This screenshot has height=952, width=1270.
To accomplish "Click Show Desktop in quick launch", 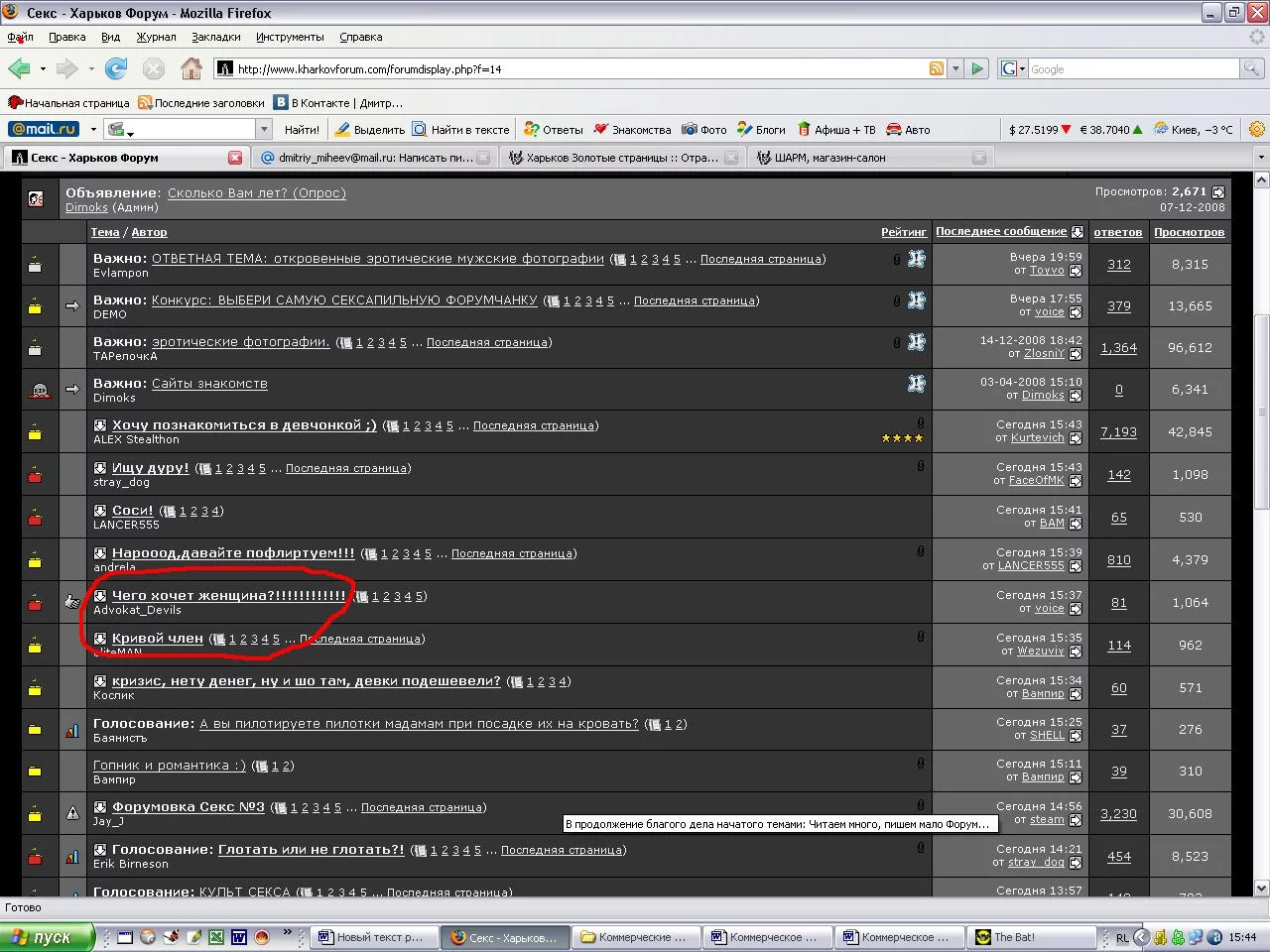I will (124, 936).
